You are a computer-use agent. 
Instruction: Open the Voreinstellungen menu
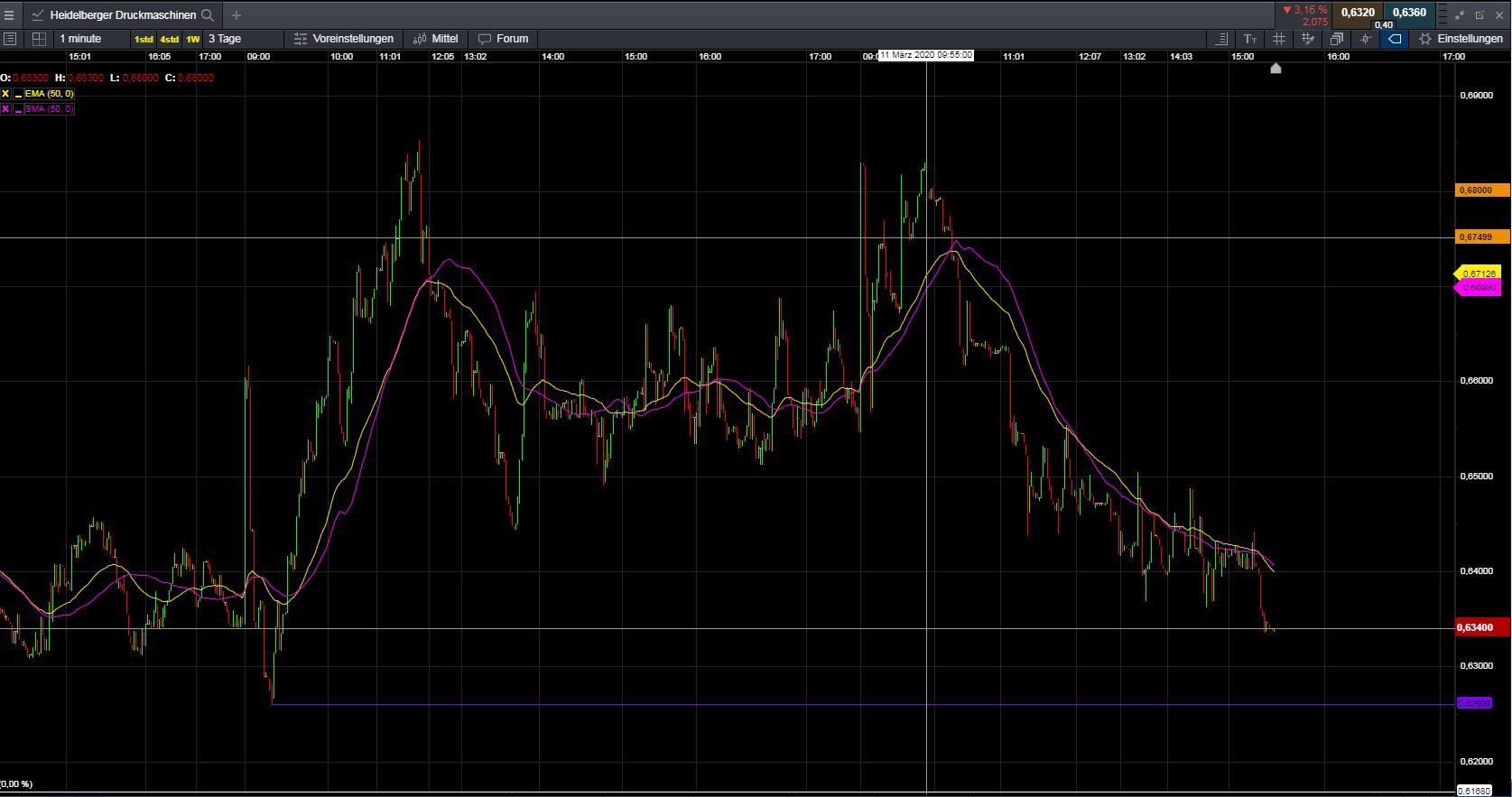(344, 39)
